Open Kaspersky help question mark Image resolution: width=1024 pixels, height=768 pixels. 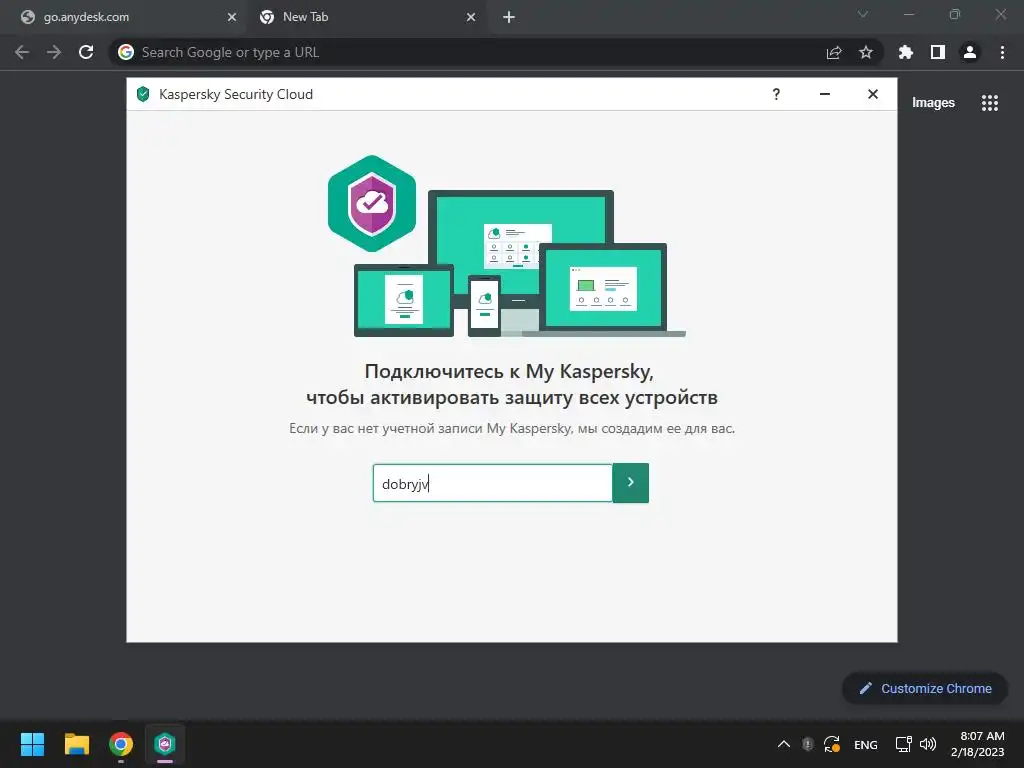776,94
